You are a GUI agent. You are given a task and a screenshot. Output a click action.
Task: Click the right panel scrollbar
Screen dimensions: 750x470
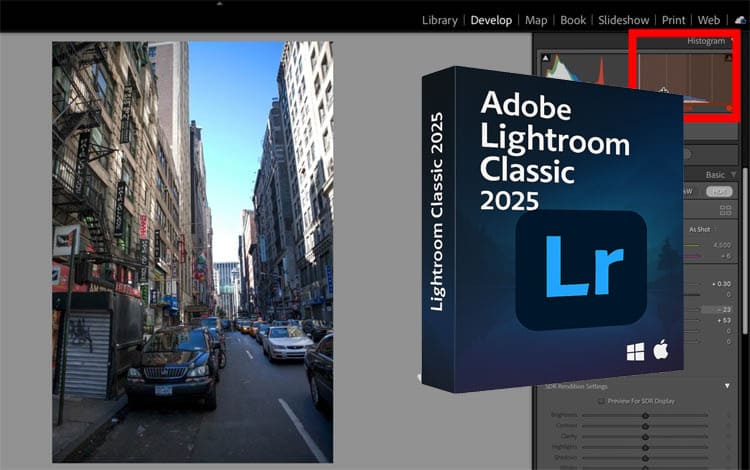pyautogui.click(x=746, y=251)
